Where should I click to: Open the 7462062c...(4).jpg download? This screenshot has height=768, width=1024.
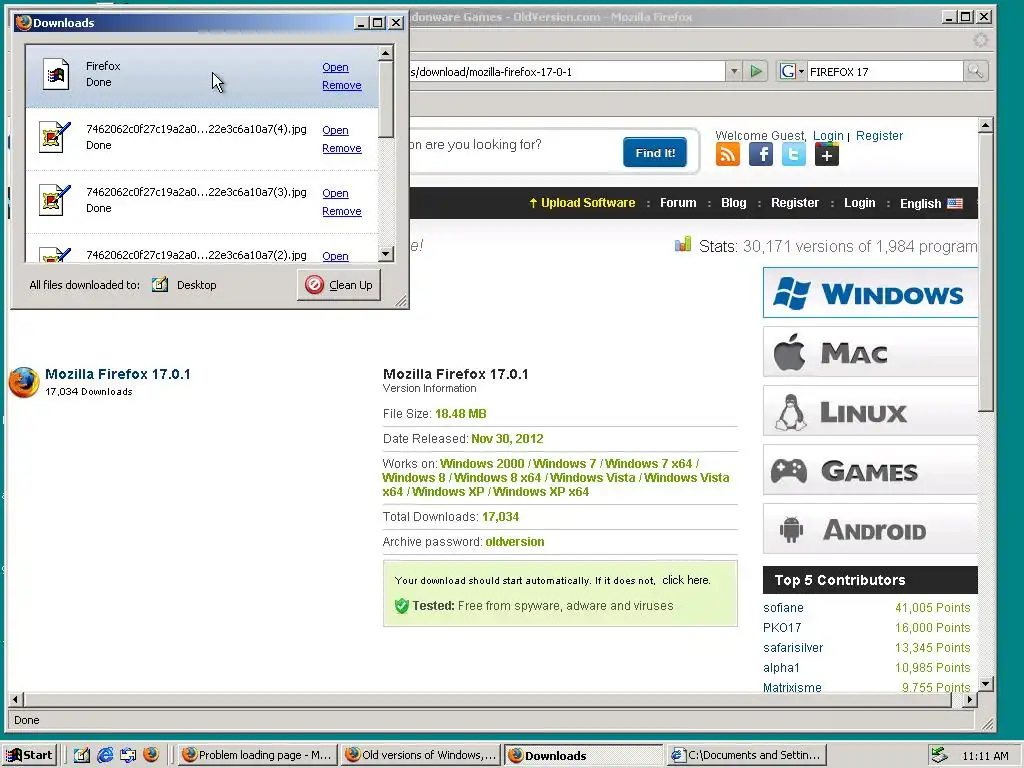335,131
